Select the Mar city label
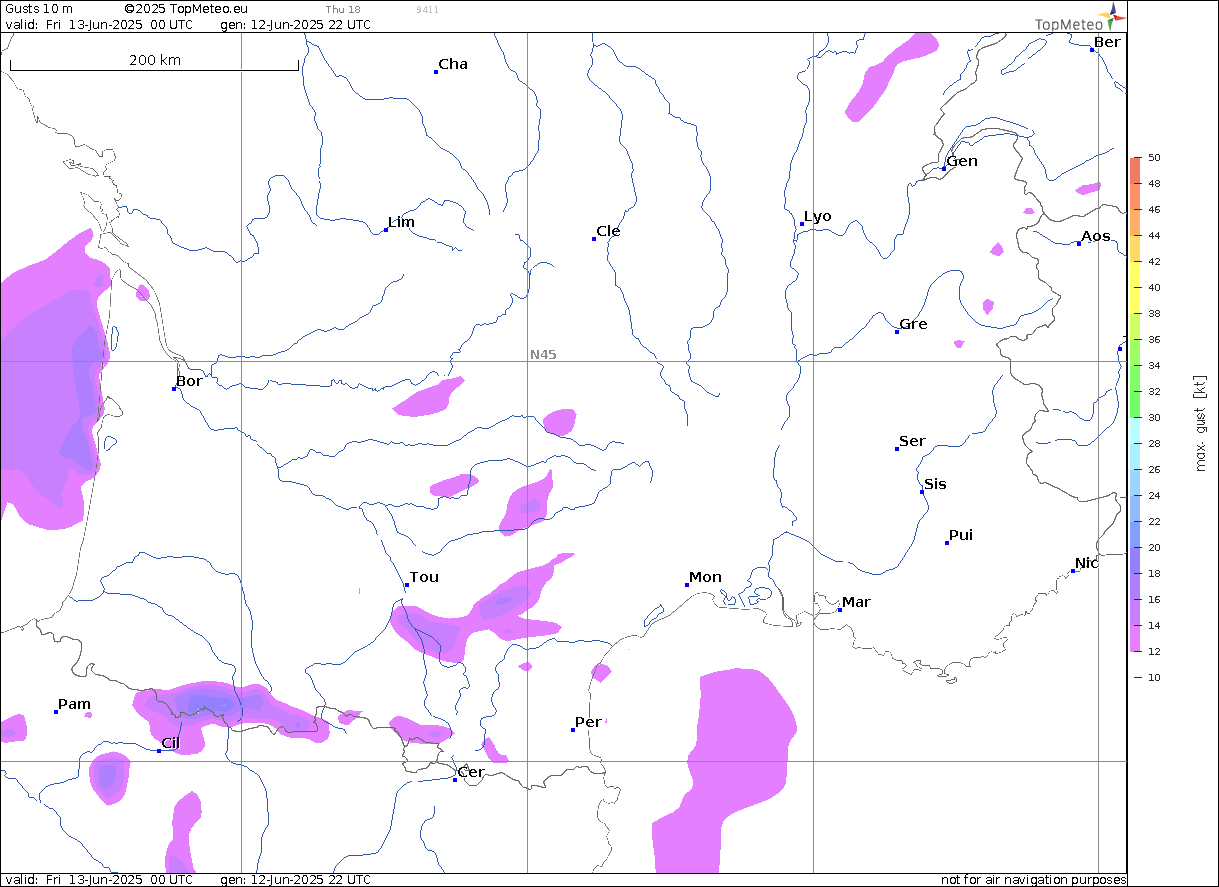Image resolution: width=1219 pixels, height=887 pixels. click(856, 602)
